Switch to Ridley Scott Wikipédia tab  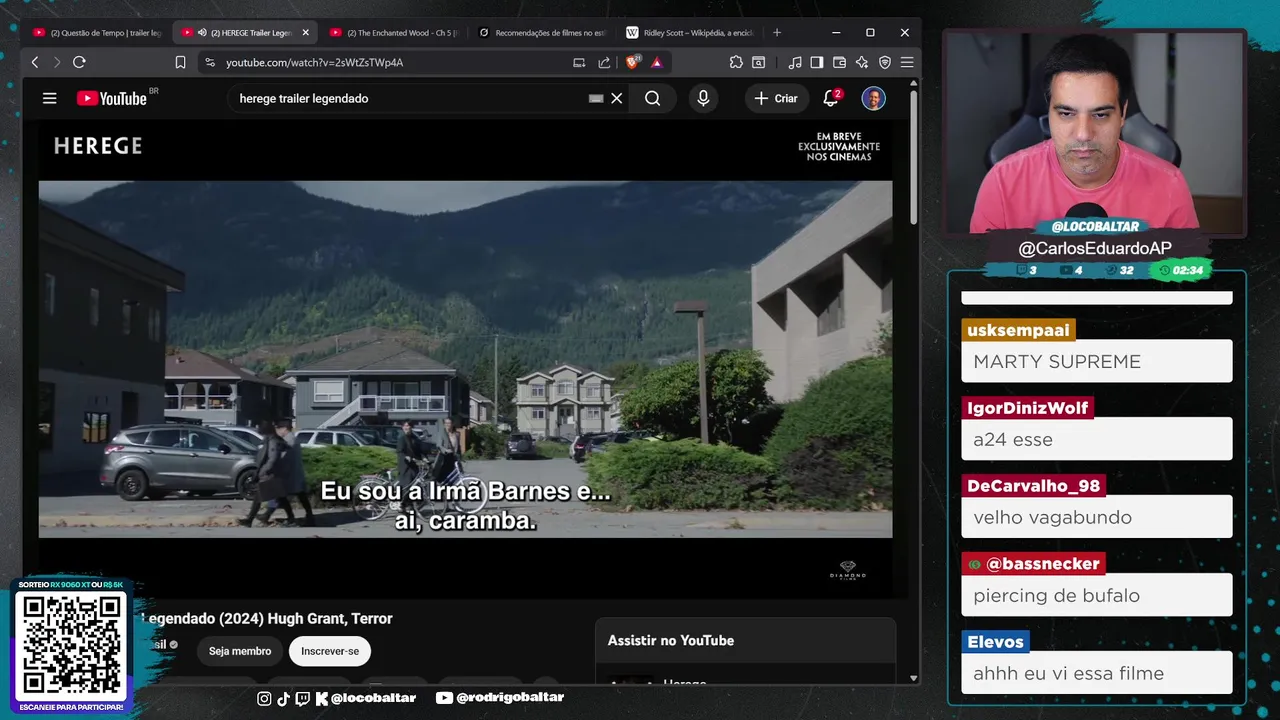pos(691,32)
